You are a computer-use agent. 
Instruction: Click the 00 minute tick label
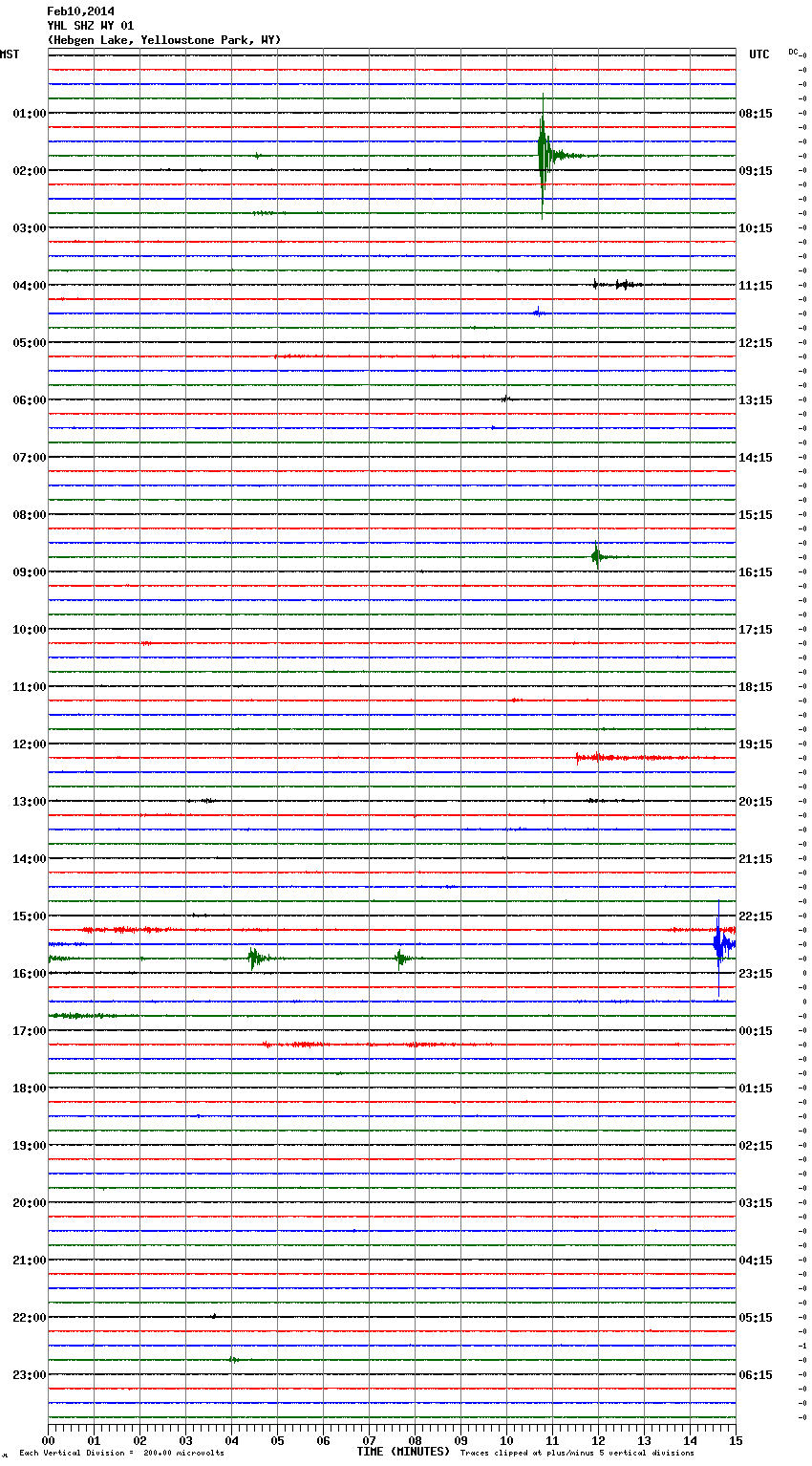coord(48,1441)
